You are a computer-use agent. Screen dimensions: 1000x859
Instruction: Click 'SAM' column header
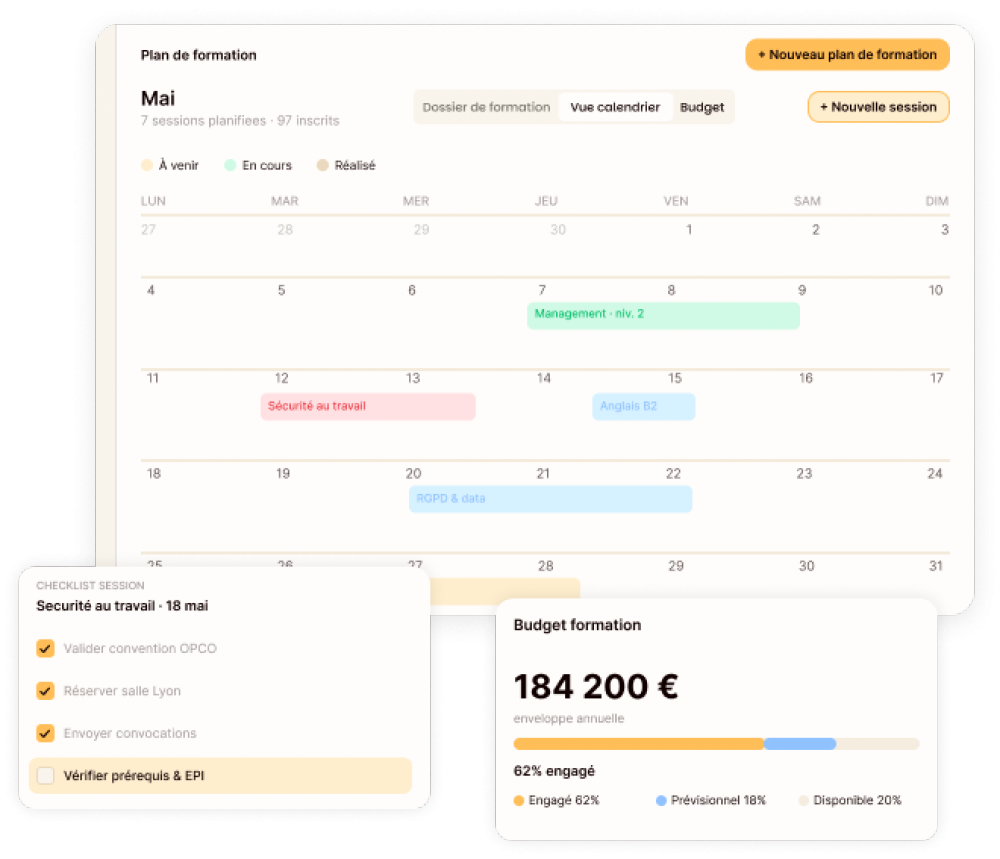point(807,202)
